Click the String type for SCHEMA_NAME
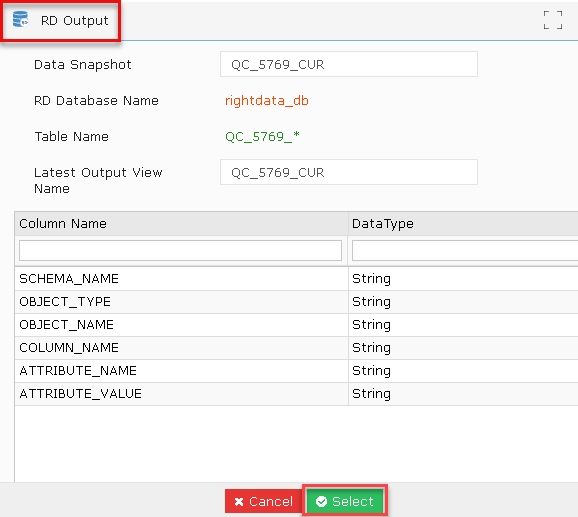Viewport: 578px width, 517px height. click(371, 279)
